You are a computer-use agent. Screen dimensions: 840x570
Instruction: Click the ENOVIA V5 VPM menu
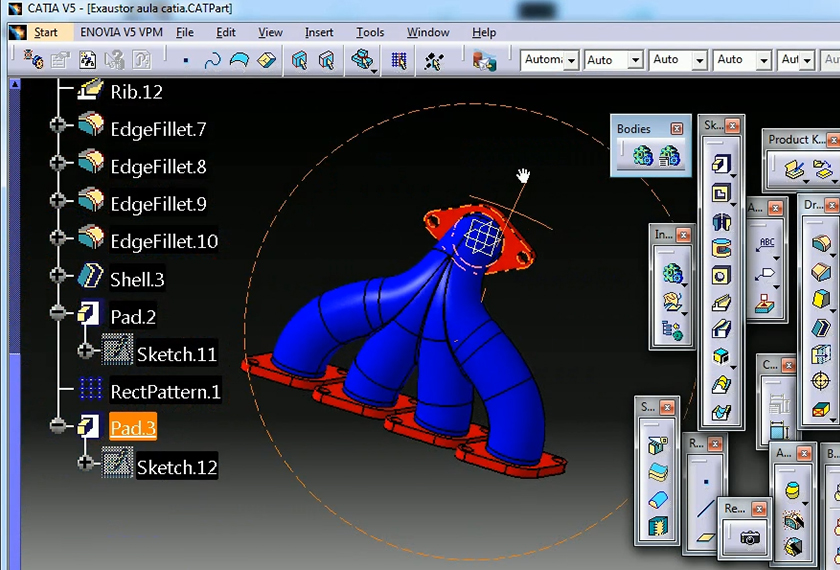[x=121, y=32]
